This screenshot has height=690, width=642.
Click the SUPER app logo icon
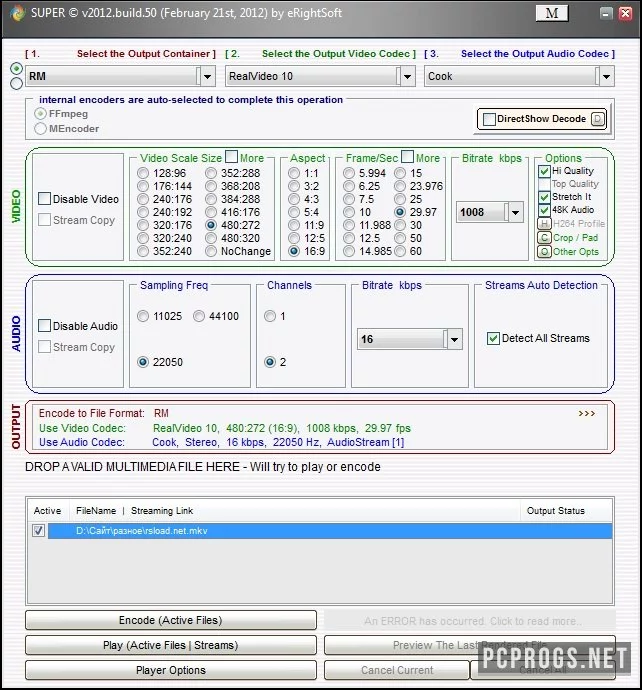(17, 13)
